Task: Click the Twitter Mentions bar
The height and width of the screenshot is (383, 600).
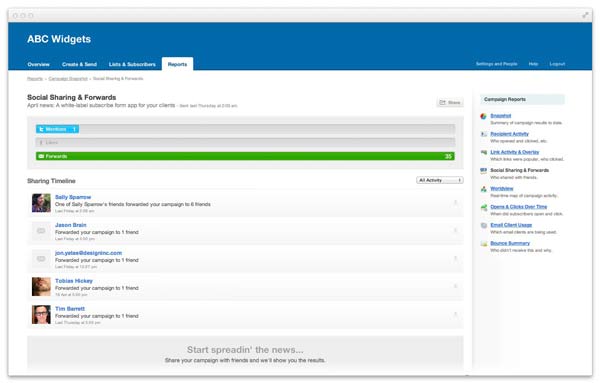Action: pos(57,129)
